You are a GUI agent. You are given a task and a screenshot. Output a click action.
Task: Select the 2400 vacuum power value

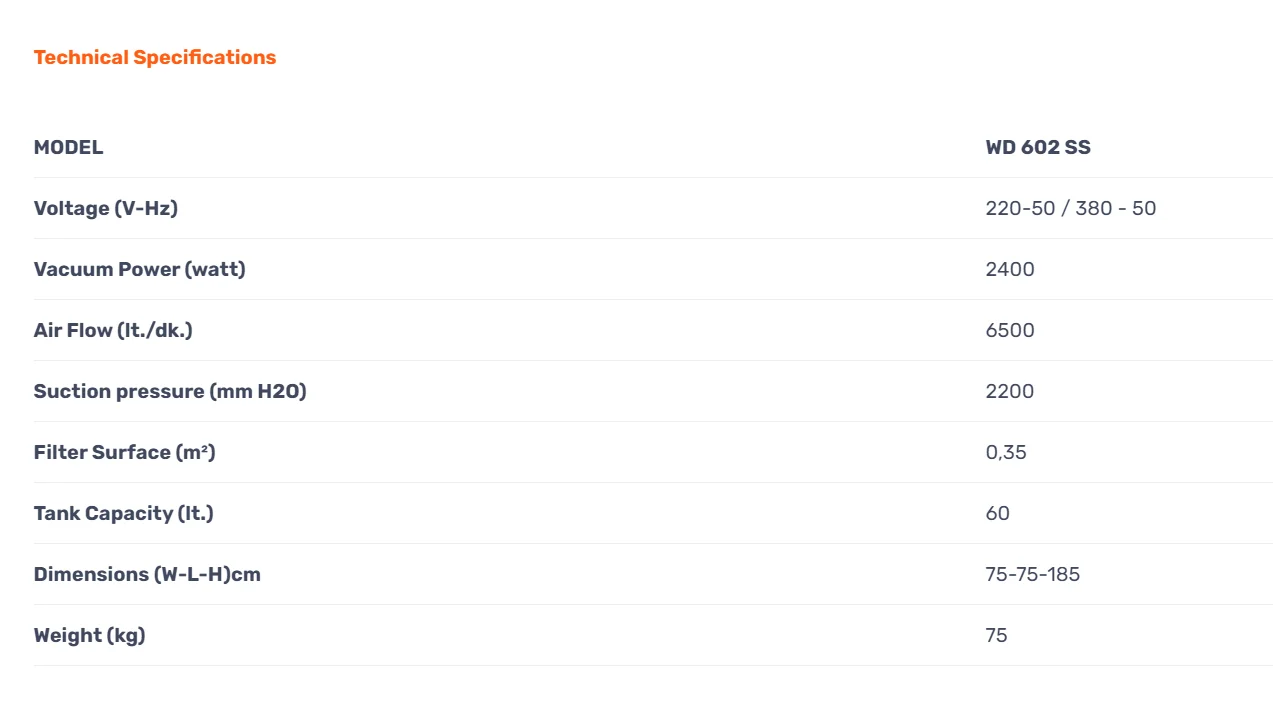1010,269
